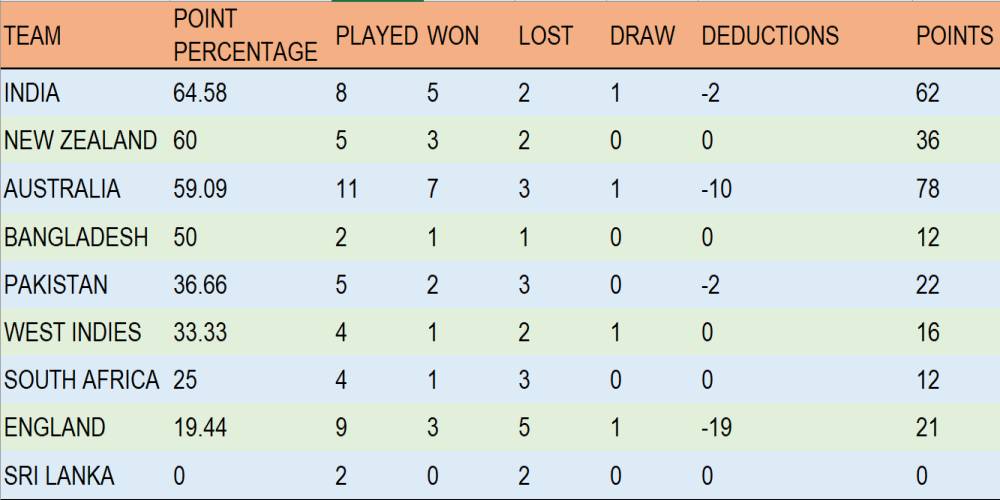Select the POINTS header cell
The image size is (1000, 500).
pos(956,34)
